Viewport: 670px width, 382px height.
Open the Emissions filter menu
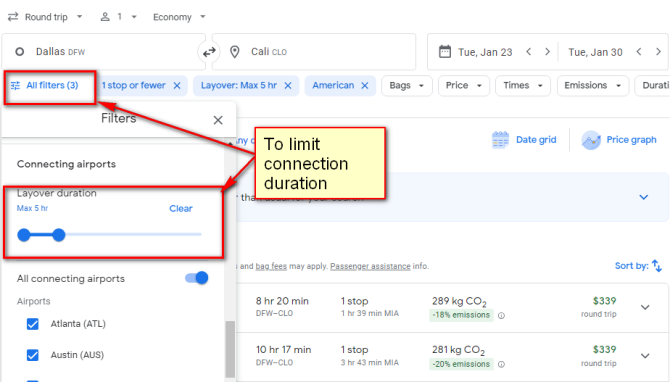coord(593,85)
